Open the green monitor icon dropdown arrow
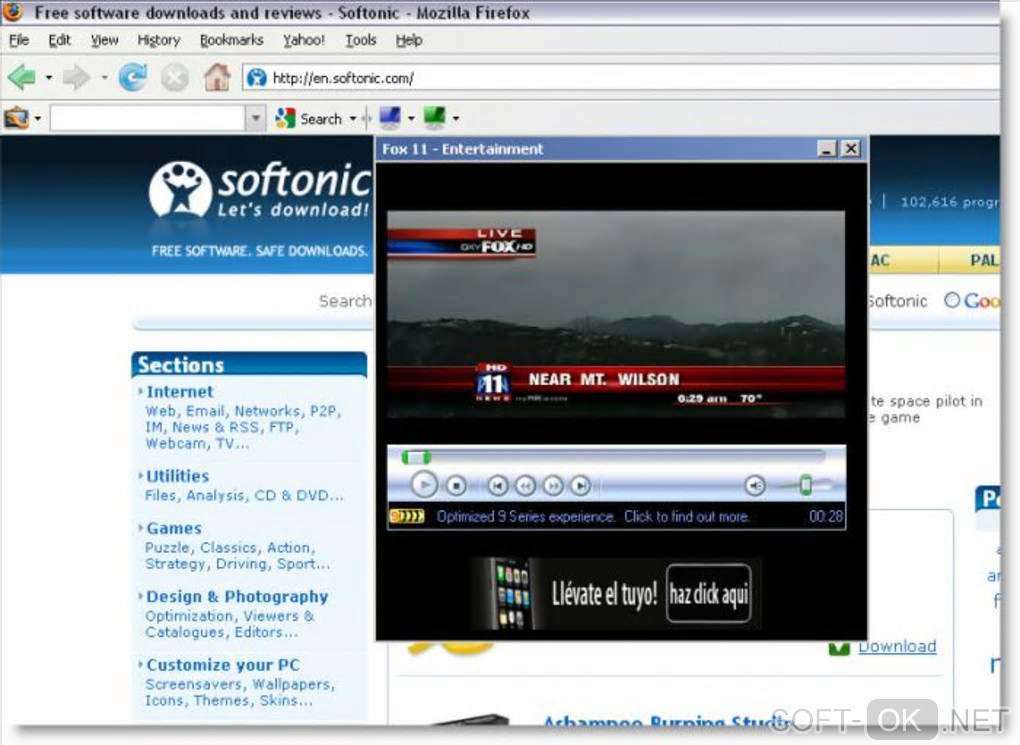1020x745 pixels. 455,118
